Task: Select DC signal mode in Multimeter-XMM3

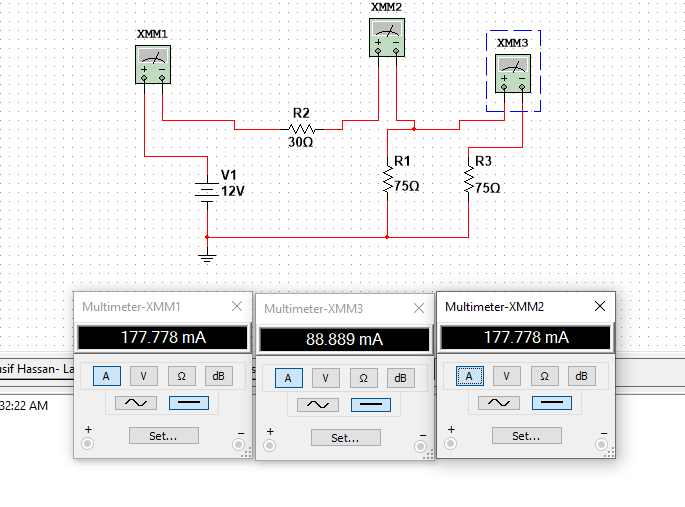Action: [x=371, y=405]
